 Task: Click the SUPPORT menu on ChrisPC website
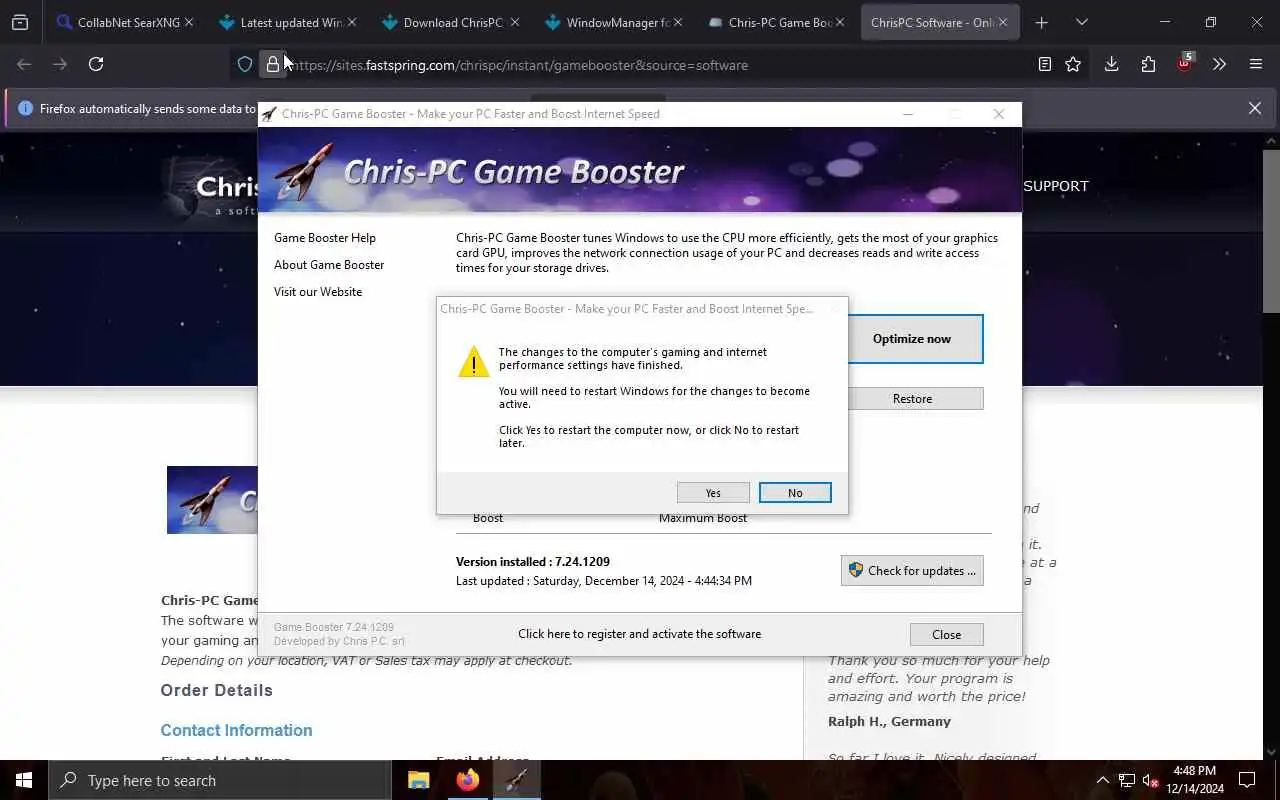coord(1056,186)
